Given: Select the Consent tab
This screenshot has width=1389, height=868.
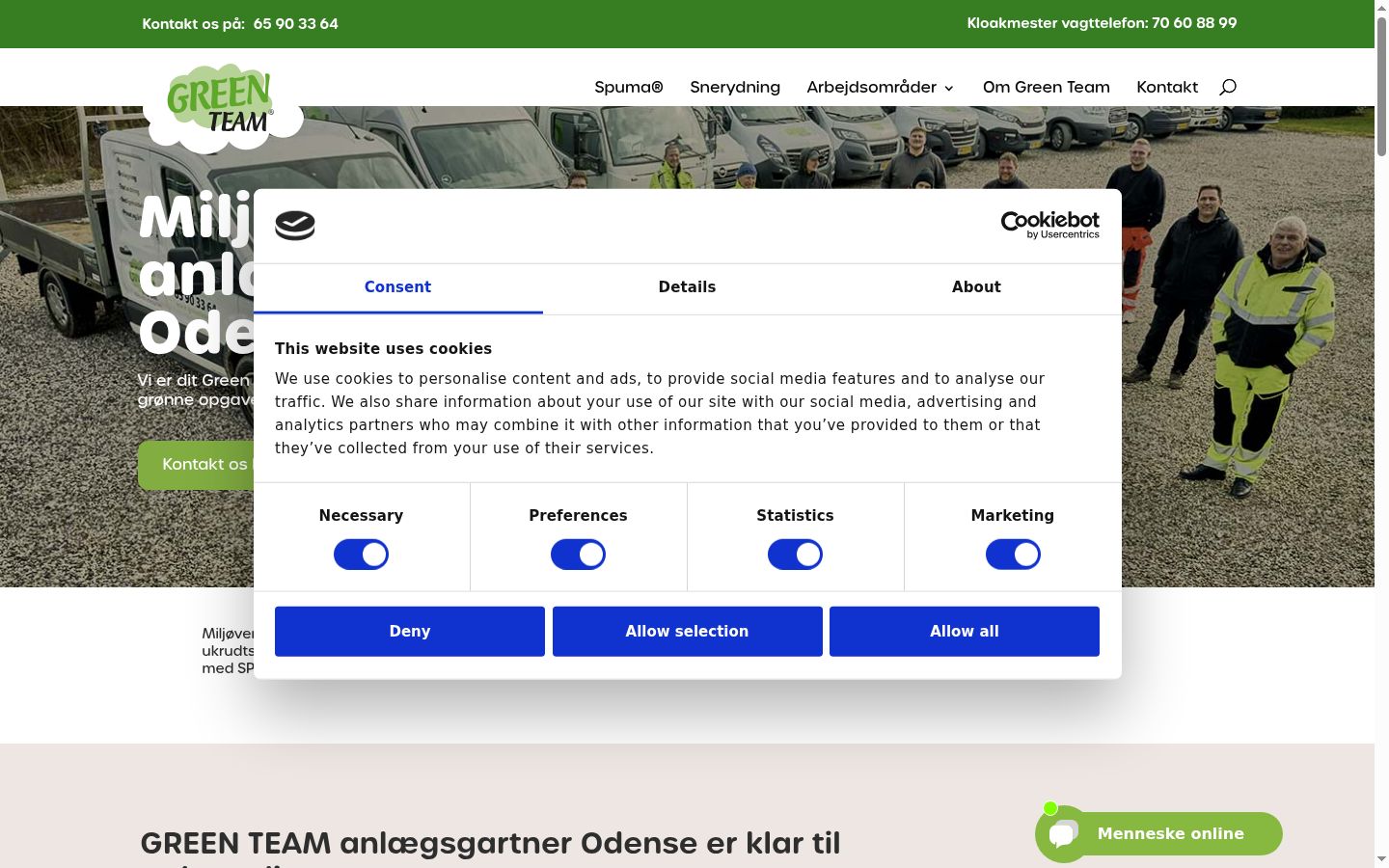Looking at the screenshot, I should click(x=397, y=287).
